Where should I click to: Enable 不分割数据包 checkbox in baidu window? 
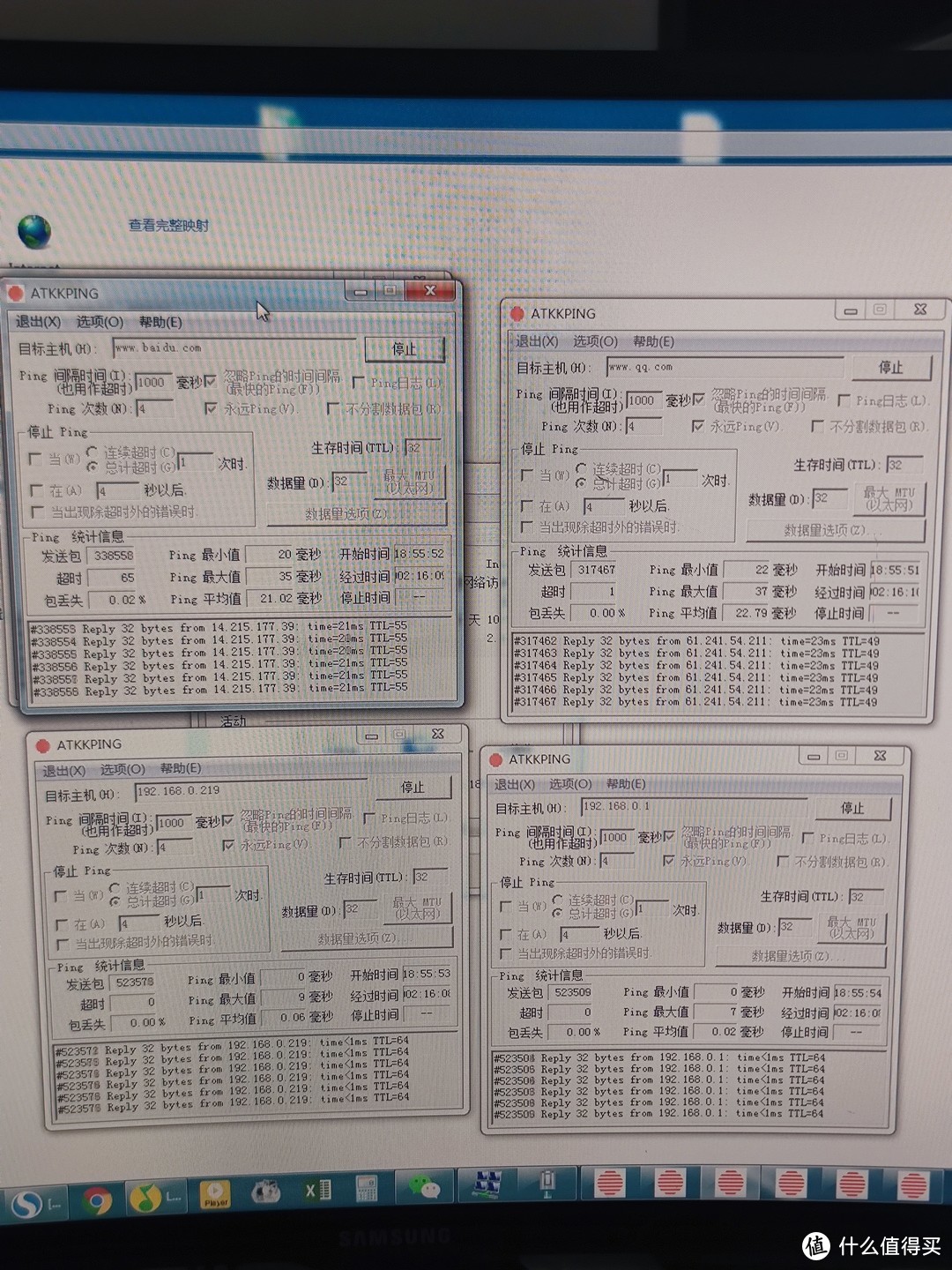(x=333, y=408)
